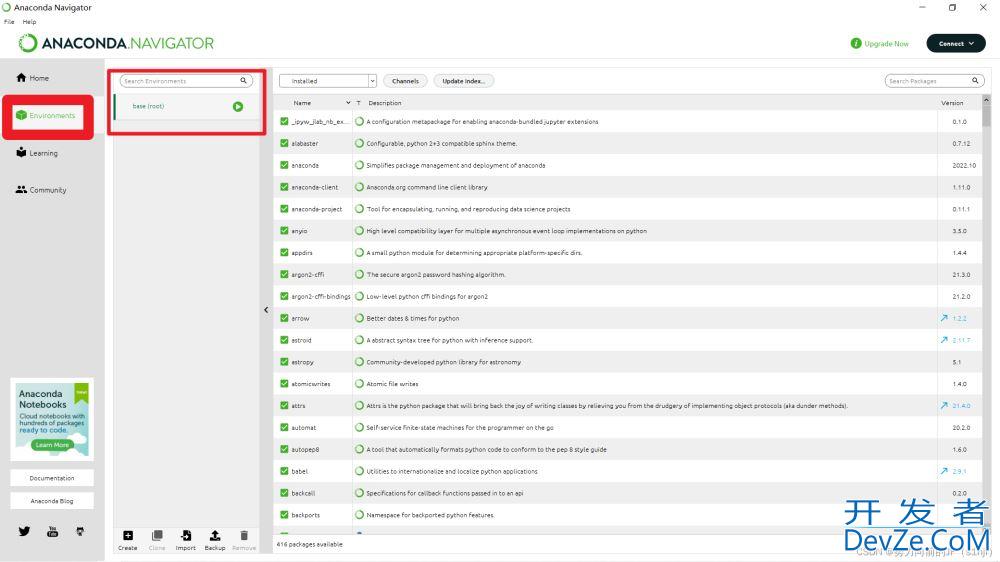Uncheck the appdirs package checkbox
1000x562 pixels.
284,252
